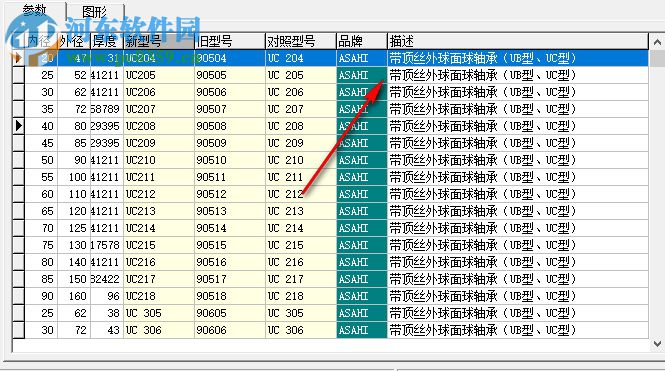Viewport: 665px width, 371px height.
Task: Sort by the 旧型号 column header
Action: [230, 41]
